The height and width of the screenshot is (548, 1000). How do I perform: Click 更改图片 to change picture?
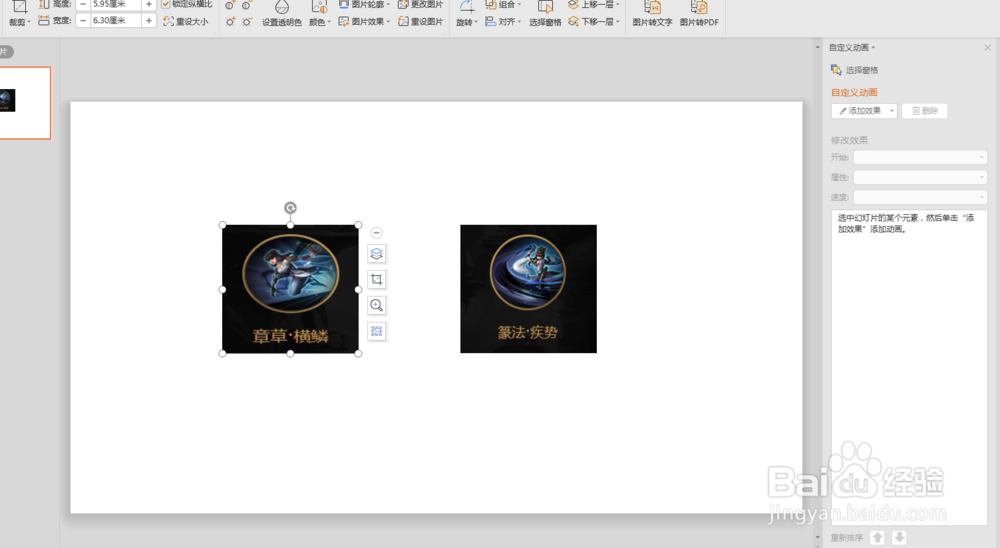coord(420,4)
